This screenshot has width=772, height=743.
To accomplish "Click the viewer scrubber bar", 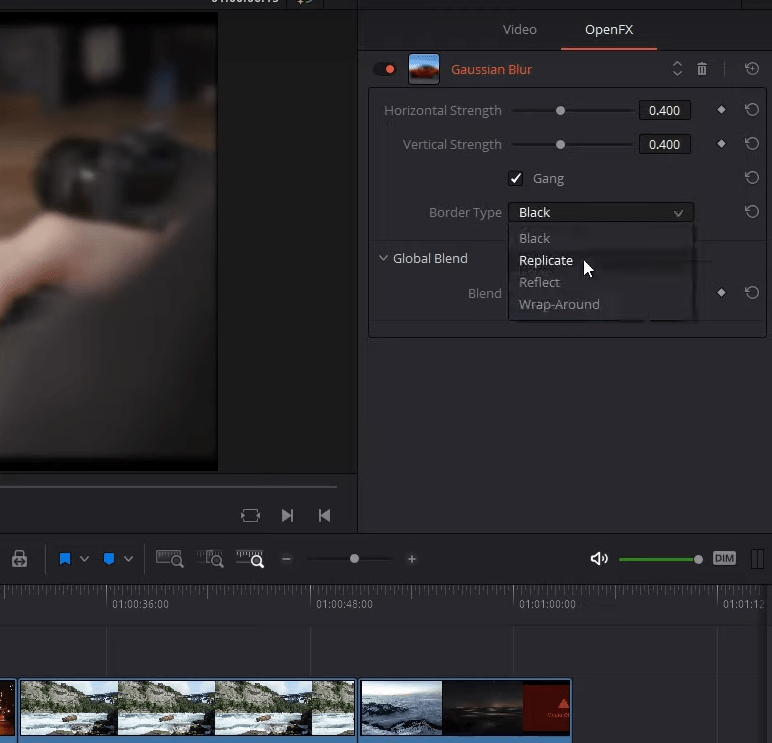I will coord(168,487).
